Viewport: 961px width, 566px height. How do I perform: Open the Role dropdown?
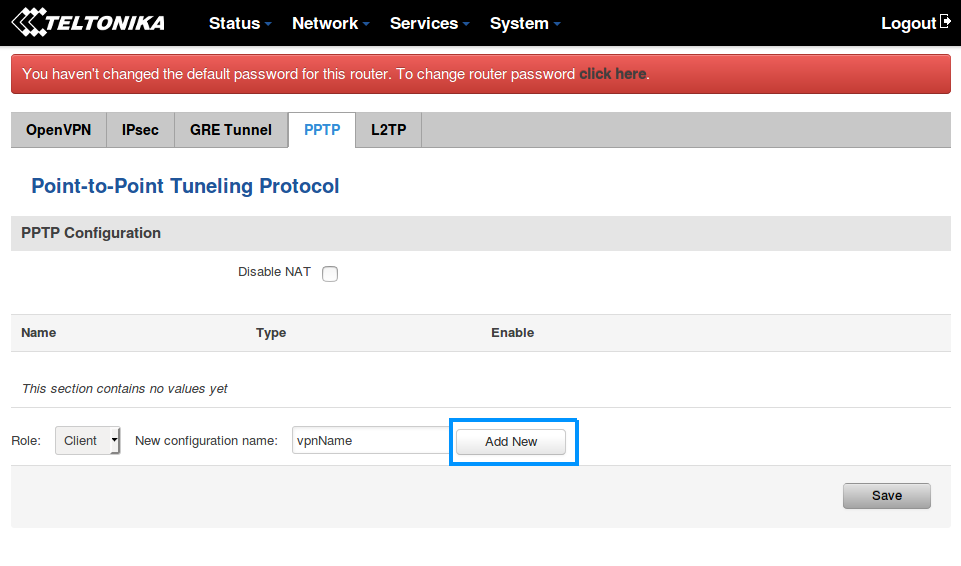(88, 441)
